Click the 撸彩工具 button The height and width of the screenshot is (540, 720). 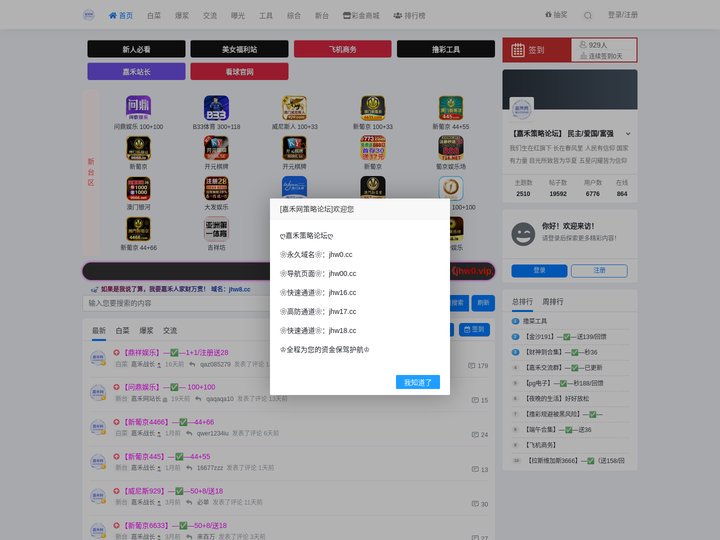[x=446, y=49]
